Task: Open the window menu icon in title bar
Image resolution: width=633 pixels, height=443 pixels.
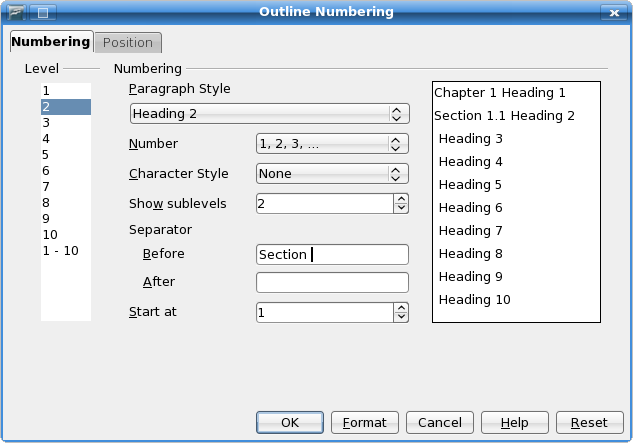Action: [16, 12]
